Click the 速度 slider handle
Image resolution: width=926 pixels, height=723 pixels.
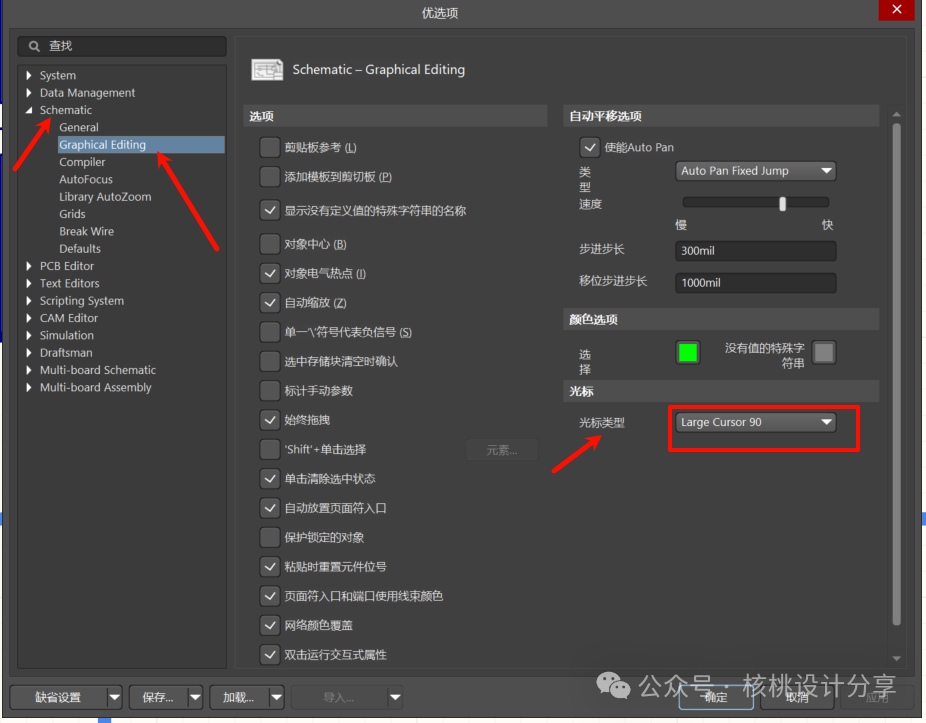click(x=782, y=204)
